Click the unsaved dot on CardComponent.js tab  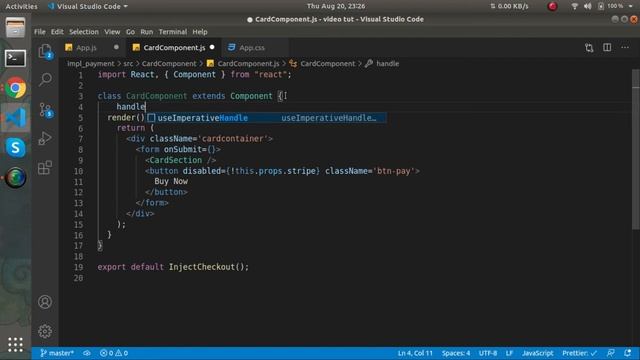point(212,47)
